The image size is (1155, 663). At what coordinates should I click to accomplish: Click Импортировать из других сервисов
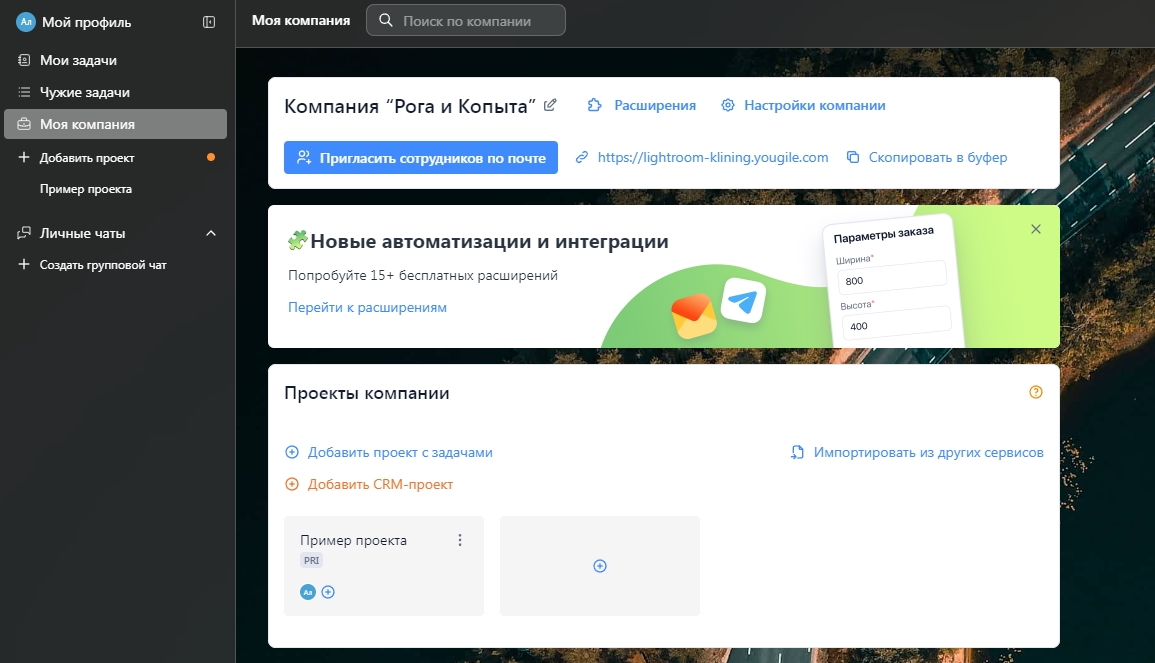[928, 452]
